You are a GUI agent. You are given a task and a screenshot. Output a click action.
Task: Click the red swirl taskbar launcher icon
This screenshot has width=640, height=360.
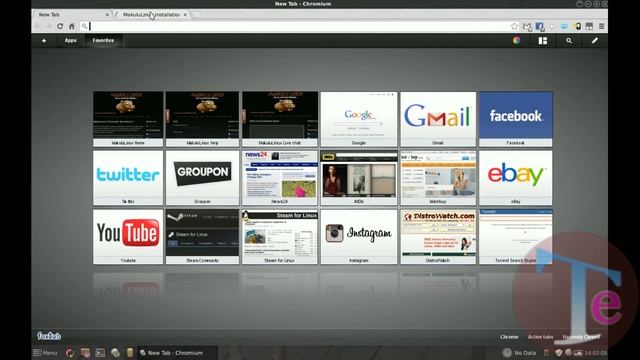click(x=70, y=353)
